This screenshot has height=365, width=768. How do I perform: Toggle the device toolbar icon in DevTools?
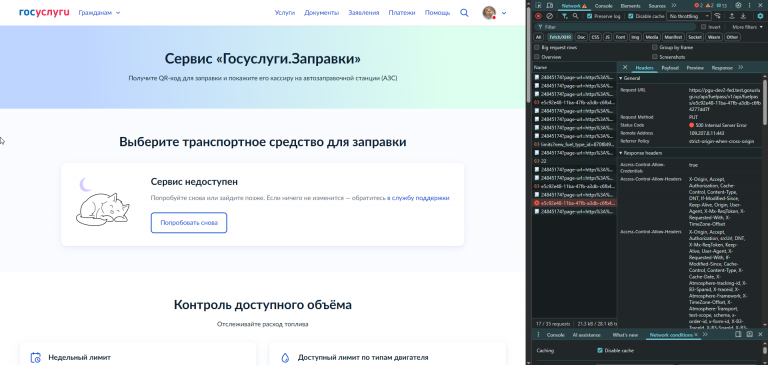[x=550, y=5]
